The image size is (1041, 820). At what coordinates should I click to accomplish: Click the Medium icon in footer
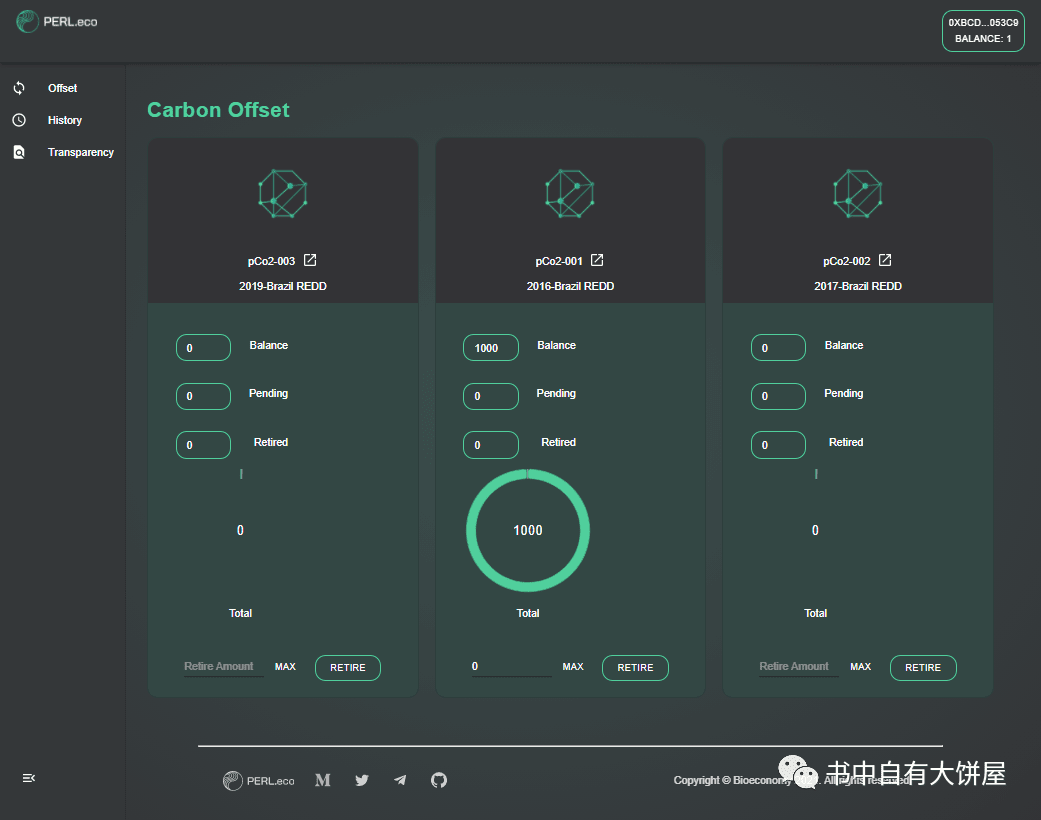point(323,780)
